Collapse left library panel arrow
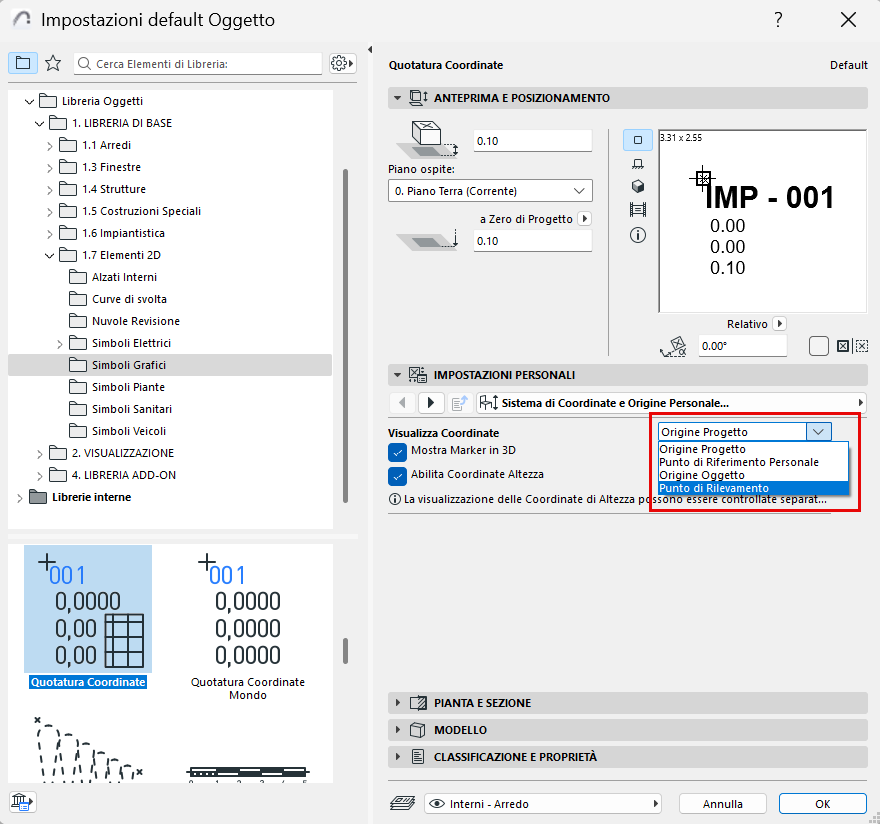 click(x=370, y=49)
